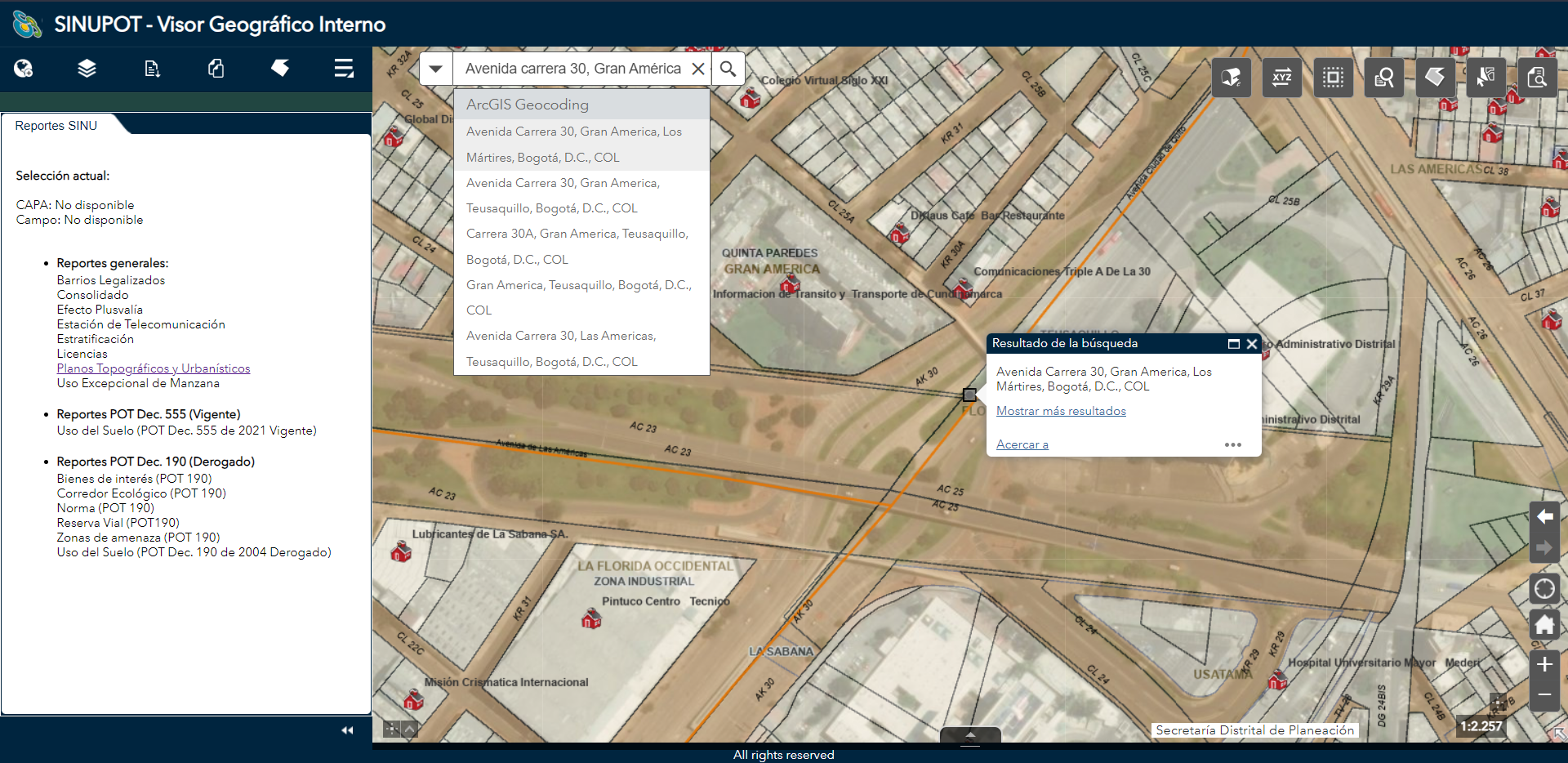Expand the bottom attribute table handle
Viewport: 1568px width, 763px height.
pyautogui.click(x=970, y=735)
